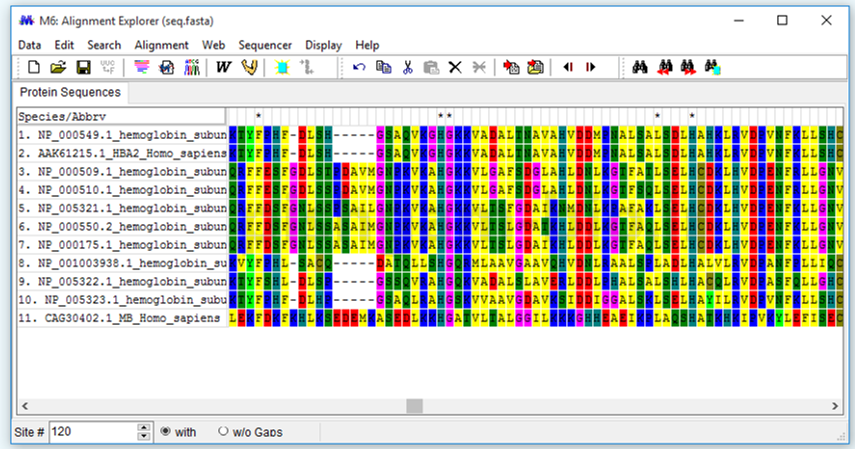Decrease the Site # value with down arrow

[x=144, y=437]
